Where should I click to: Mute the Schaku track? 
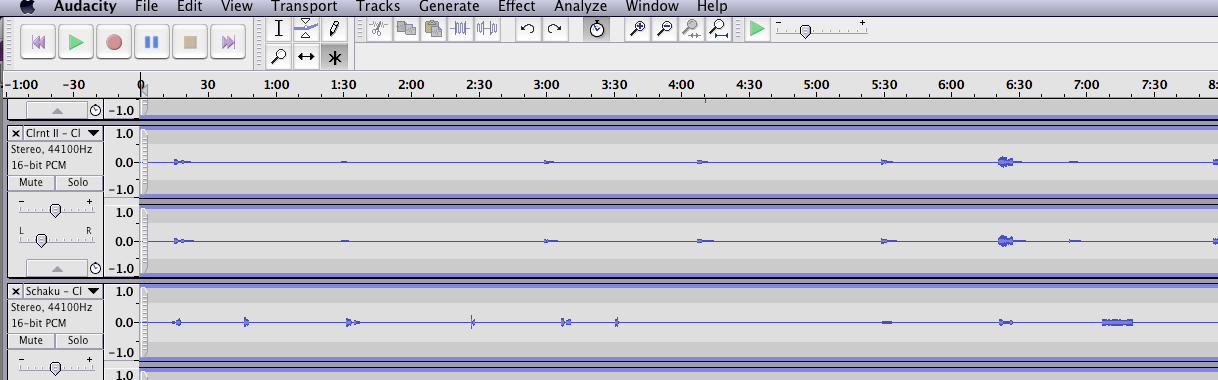(31, 340)
